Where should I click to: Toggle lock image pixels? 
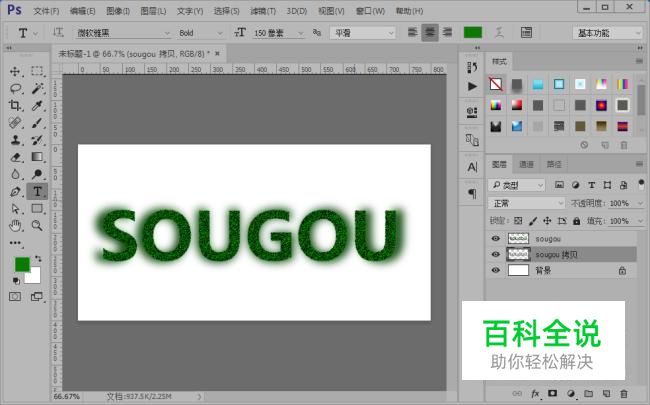pos(533,221)
